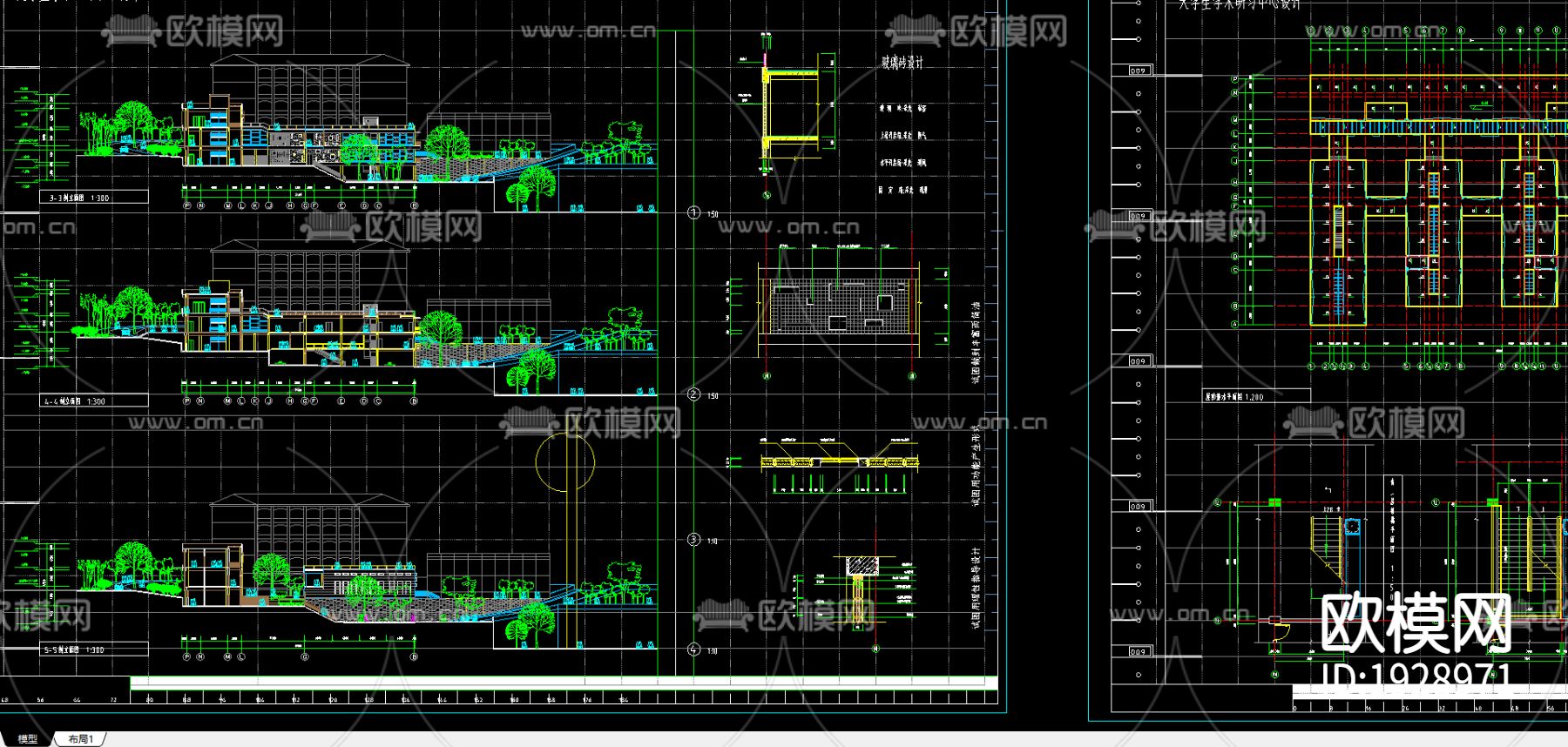The height and width of the screenshot is (747, 1568).
Task: Select detail marker circle number 2
Action: (693, 395)
